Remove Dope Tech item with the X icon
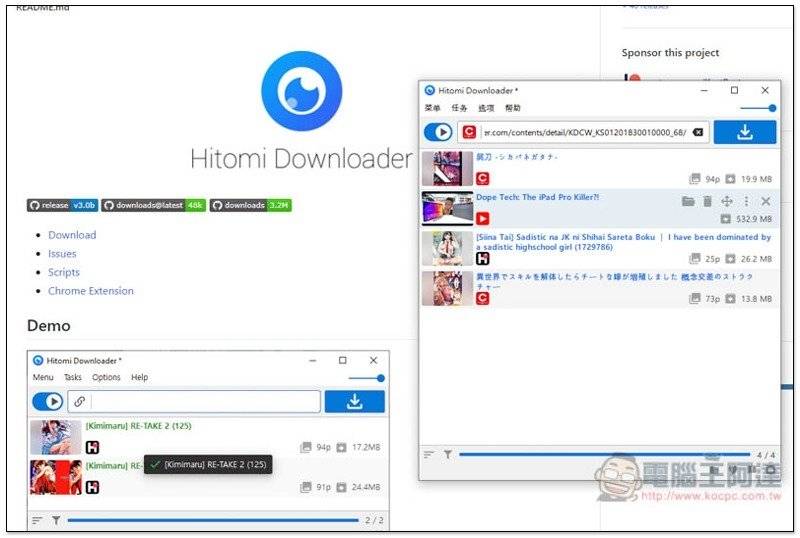Image resolution: width=800 pixels, height=538 pixels. click(x=765, y=201)
